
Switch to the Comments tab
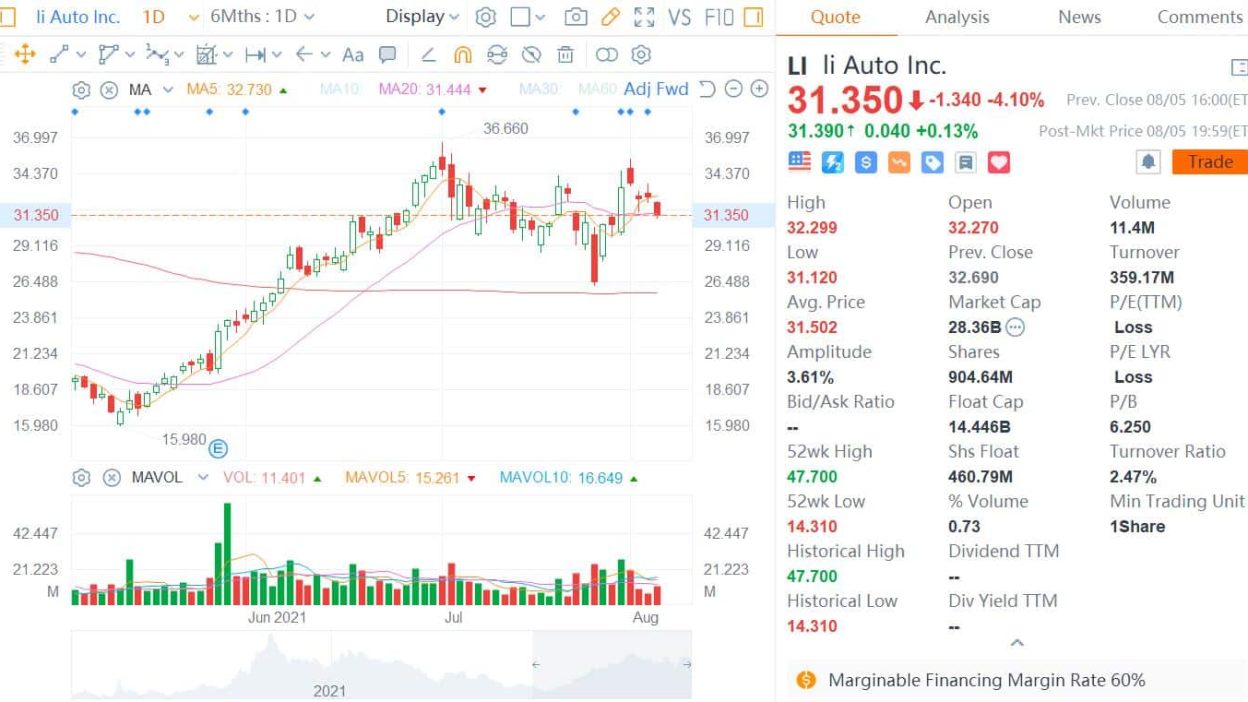tap(1200, 17)
